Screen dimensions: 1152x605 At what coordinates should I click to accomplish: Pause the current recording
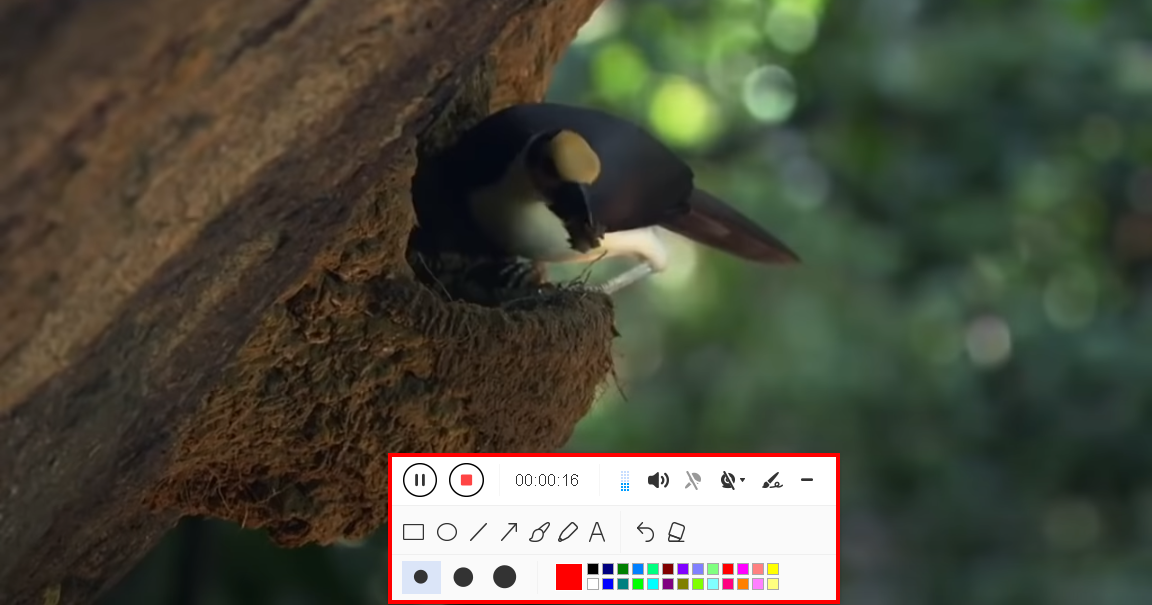point(421,479)
